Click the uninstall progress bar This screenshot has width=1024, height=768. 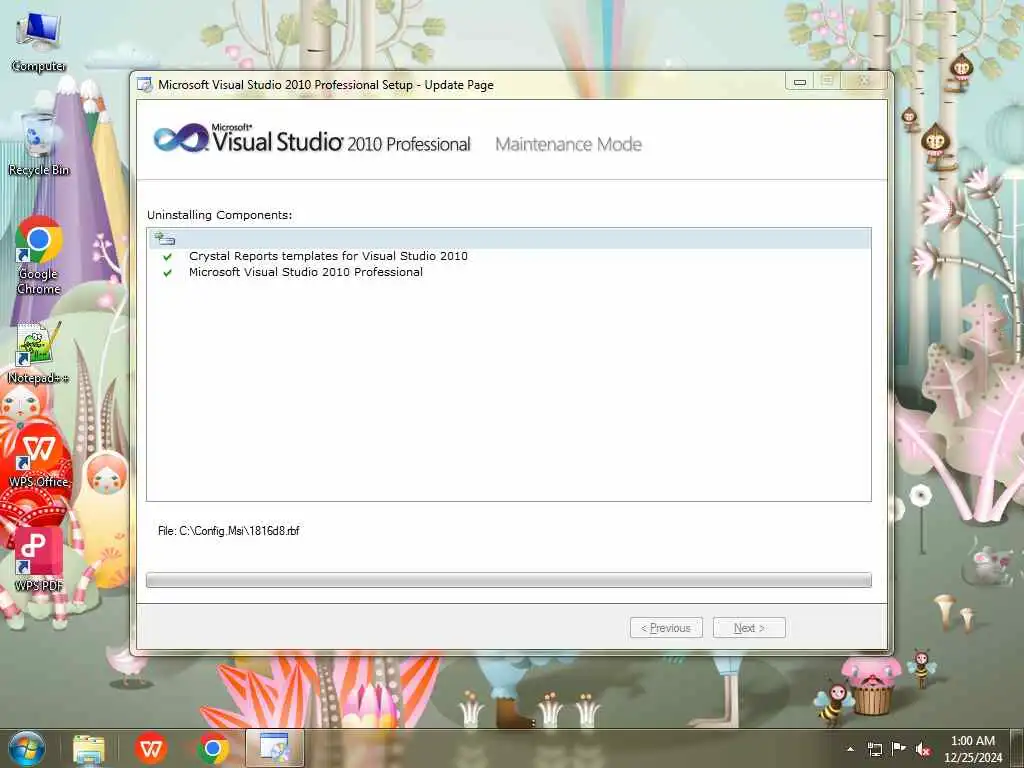click(x=509, y=580)
